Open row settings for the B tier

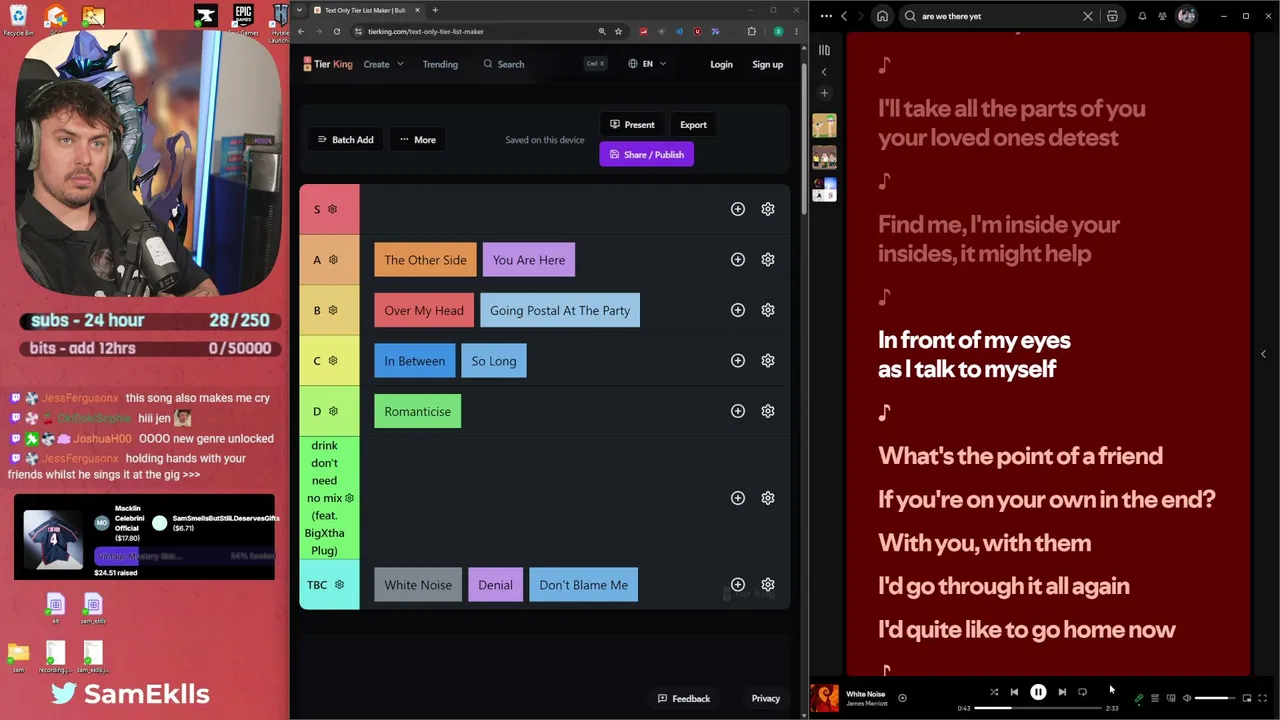768,310
